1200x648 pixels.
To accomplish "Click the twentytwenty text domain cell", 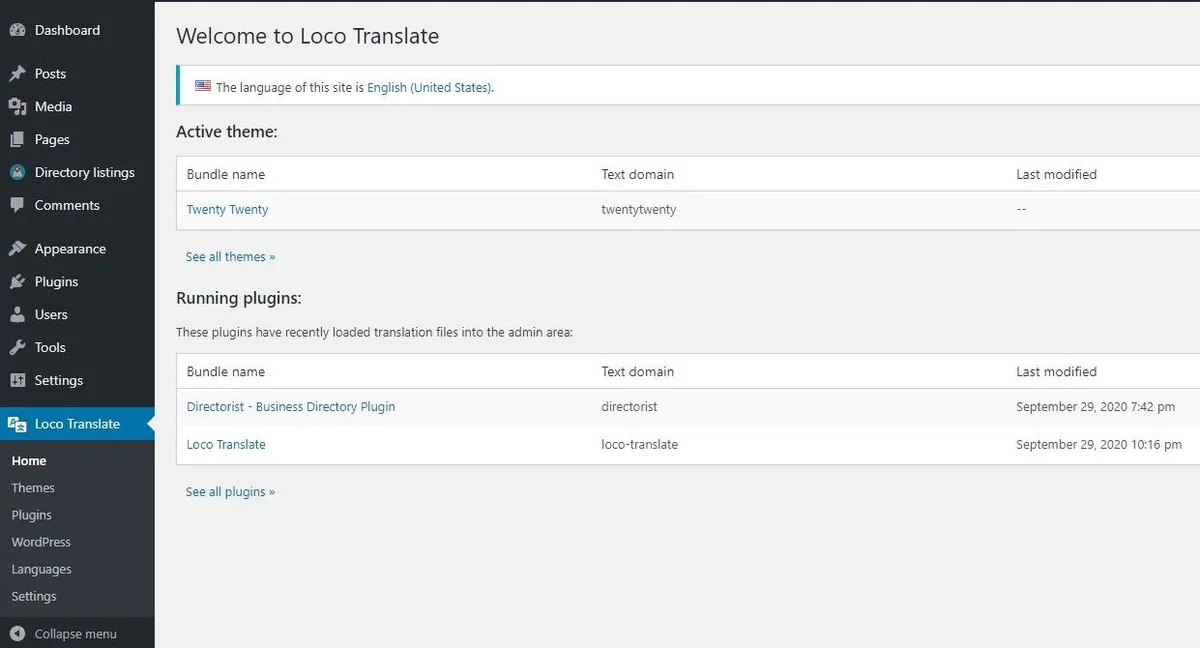I will (x=639, y=210).
